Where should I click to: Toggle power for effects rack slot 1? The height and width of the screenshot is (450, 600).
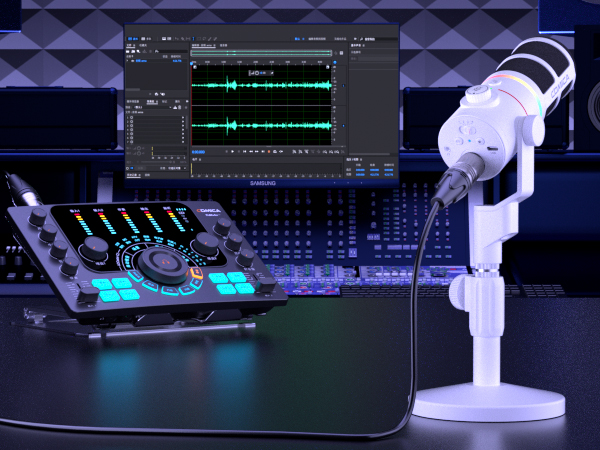tap(131, 117)
